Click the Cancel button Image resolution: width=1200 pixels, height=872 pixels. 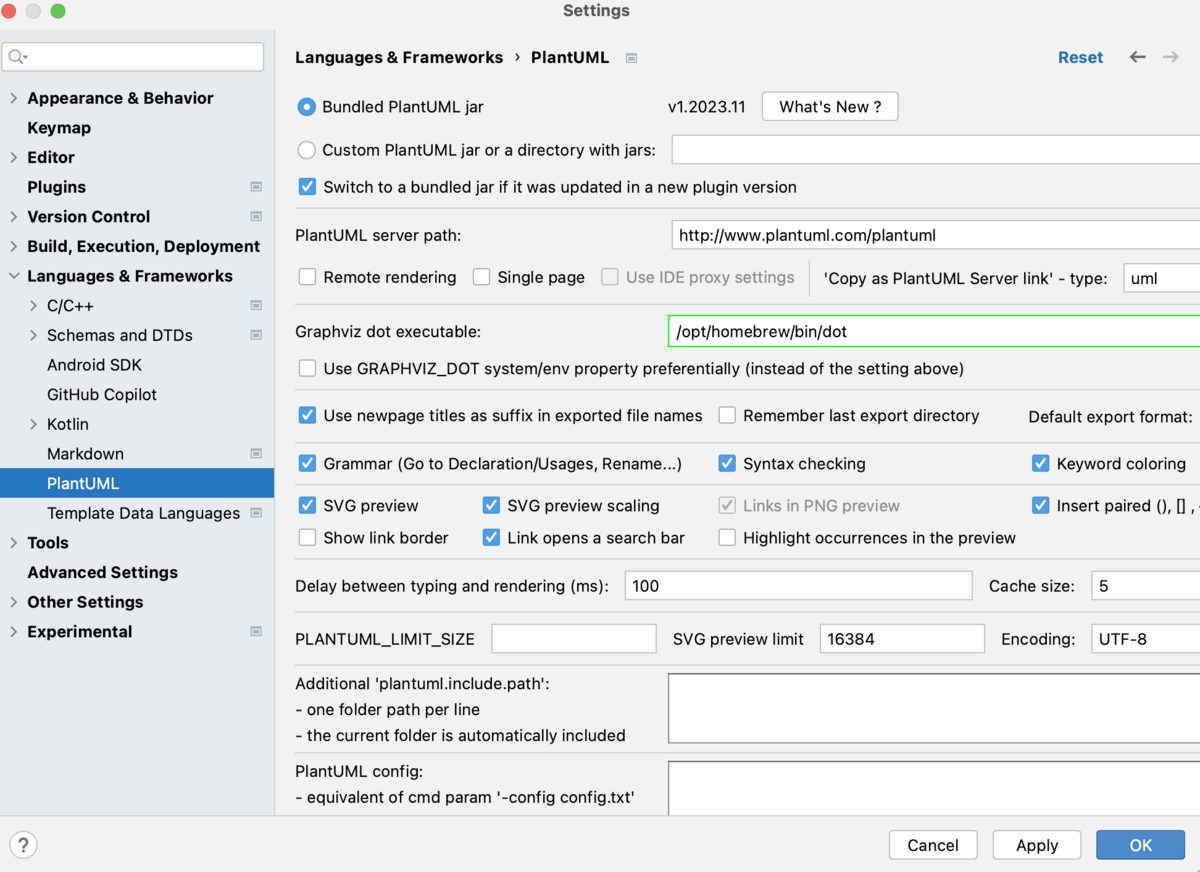point(933,845)
